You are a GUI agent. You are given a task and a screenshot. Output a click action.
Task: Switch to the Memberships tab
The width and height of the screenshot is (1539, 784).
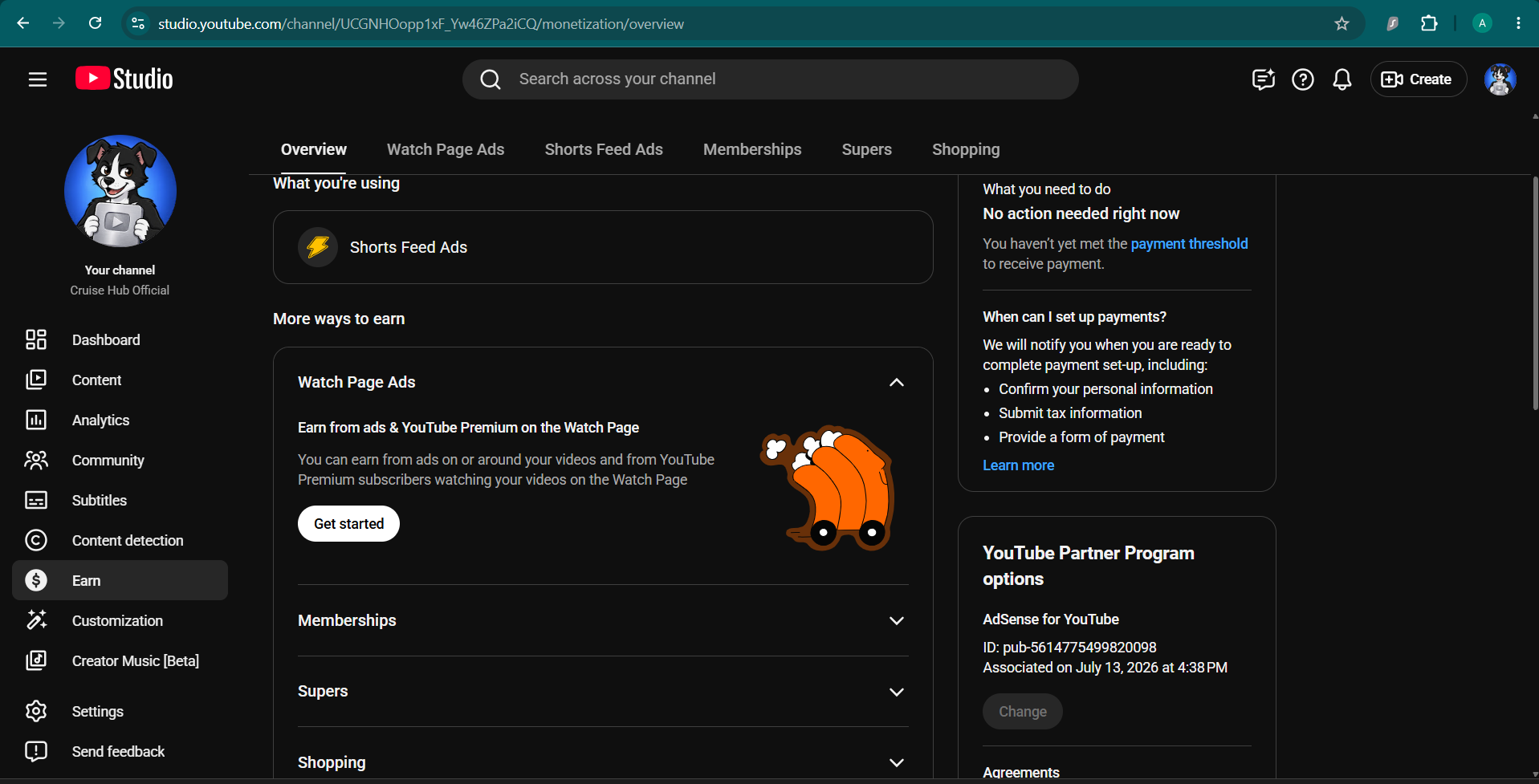pos(752,149)
